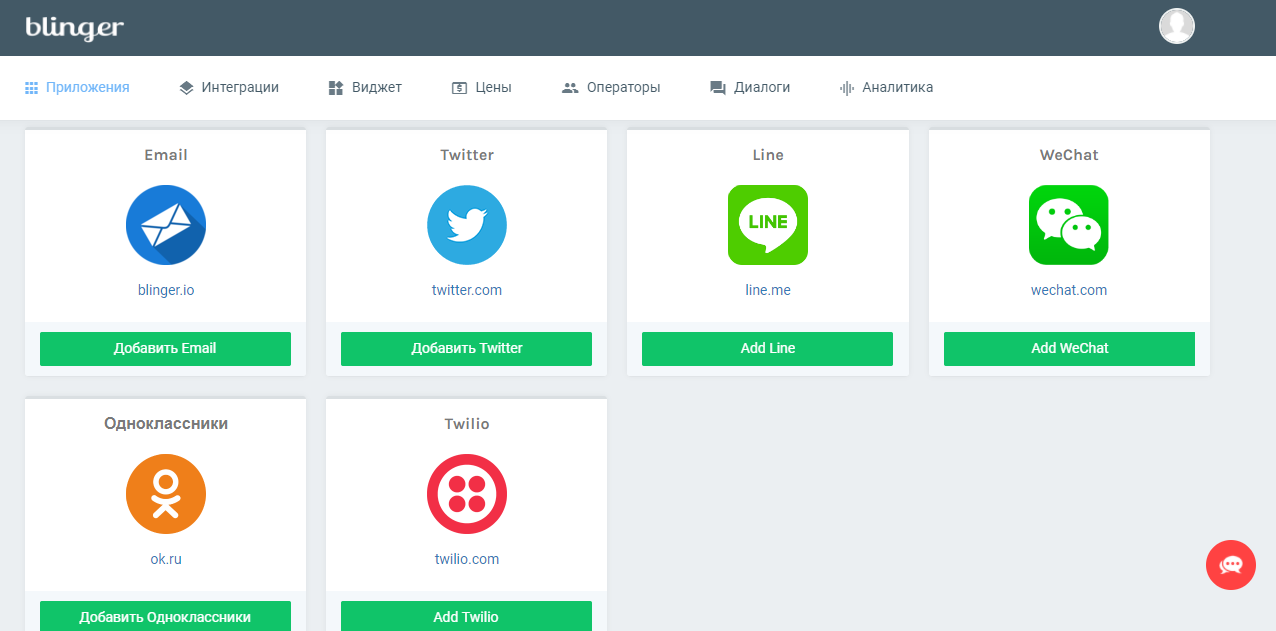Click the Email card title
This screenshot has width=1276, height=631.
coord(166,155)
